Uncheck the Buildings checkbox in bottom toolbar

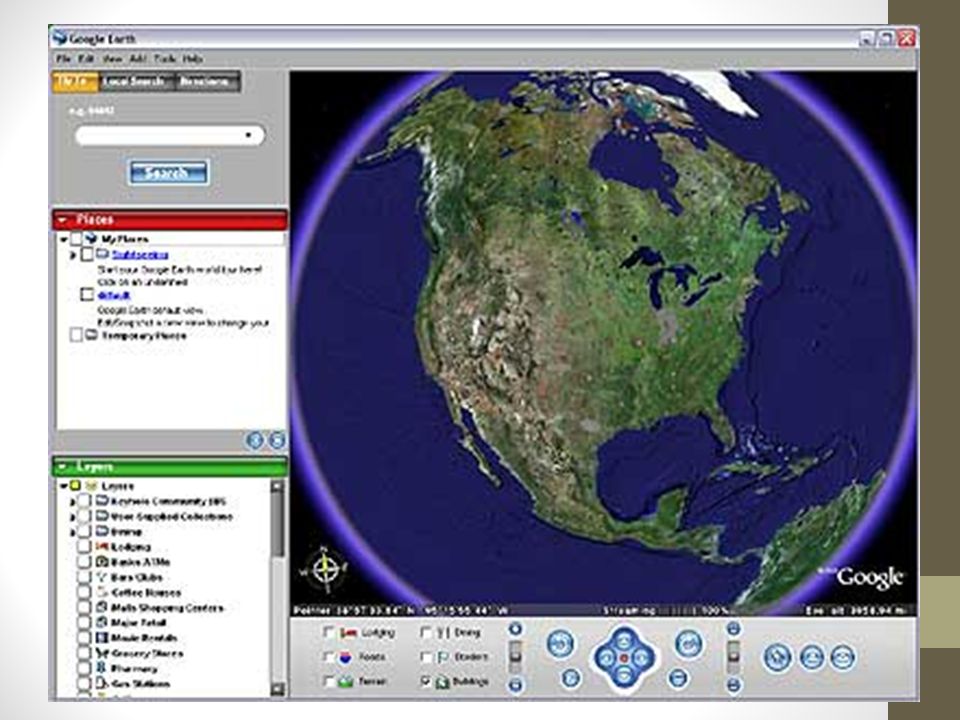pos(426,681)
